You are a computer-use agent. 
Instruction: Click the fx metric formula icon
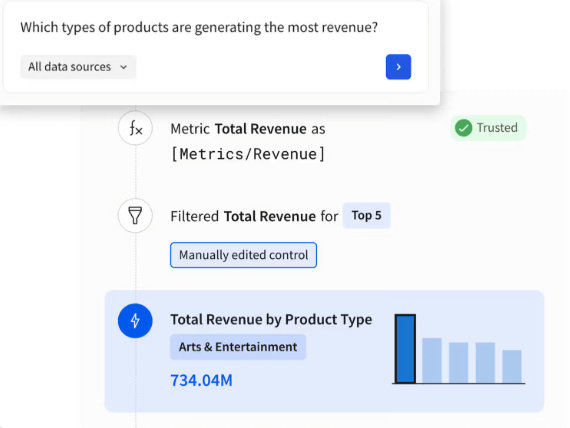coord(135,128)
